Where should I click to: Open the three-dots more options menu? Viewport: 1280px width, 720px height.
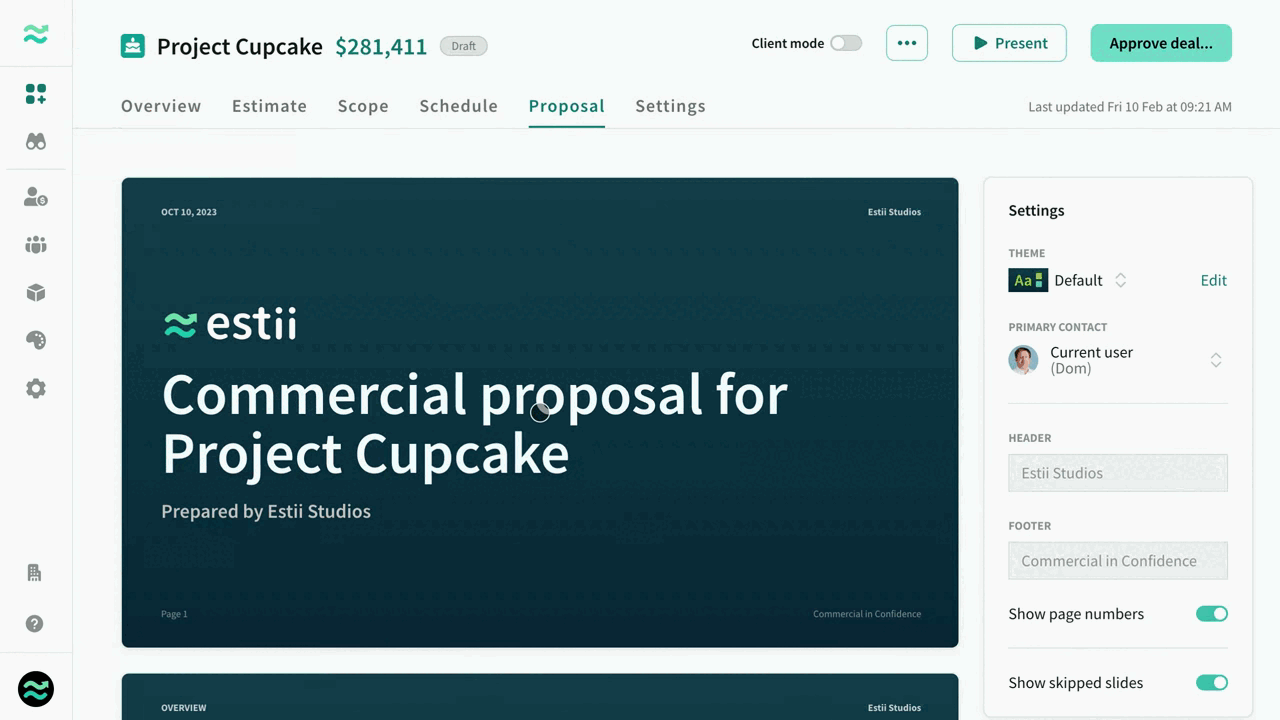907,43
